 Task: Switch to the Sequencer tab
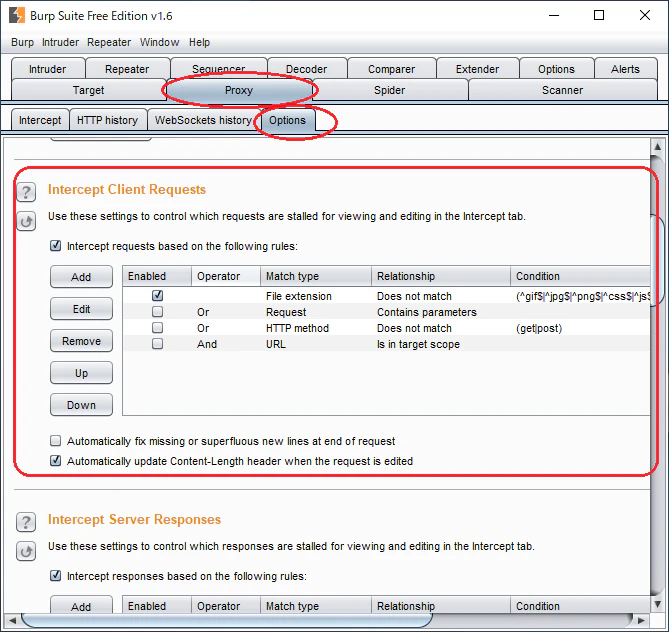point(218,67)
